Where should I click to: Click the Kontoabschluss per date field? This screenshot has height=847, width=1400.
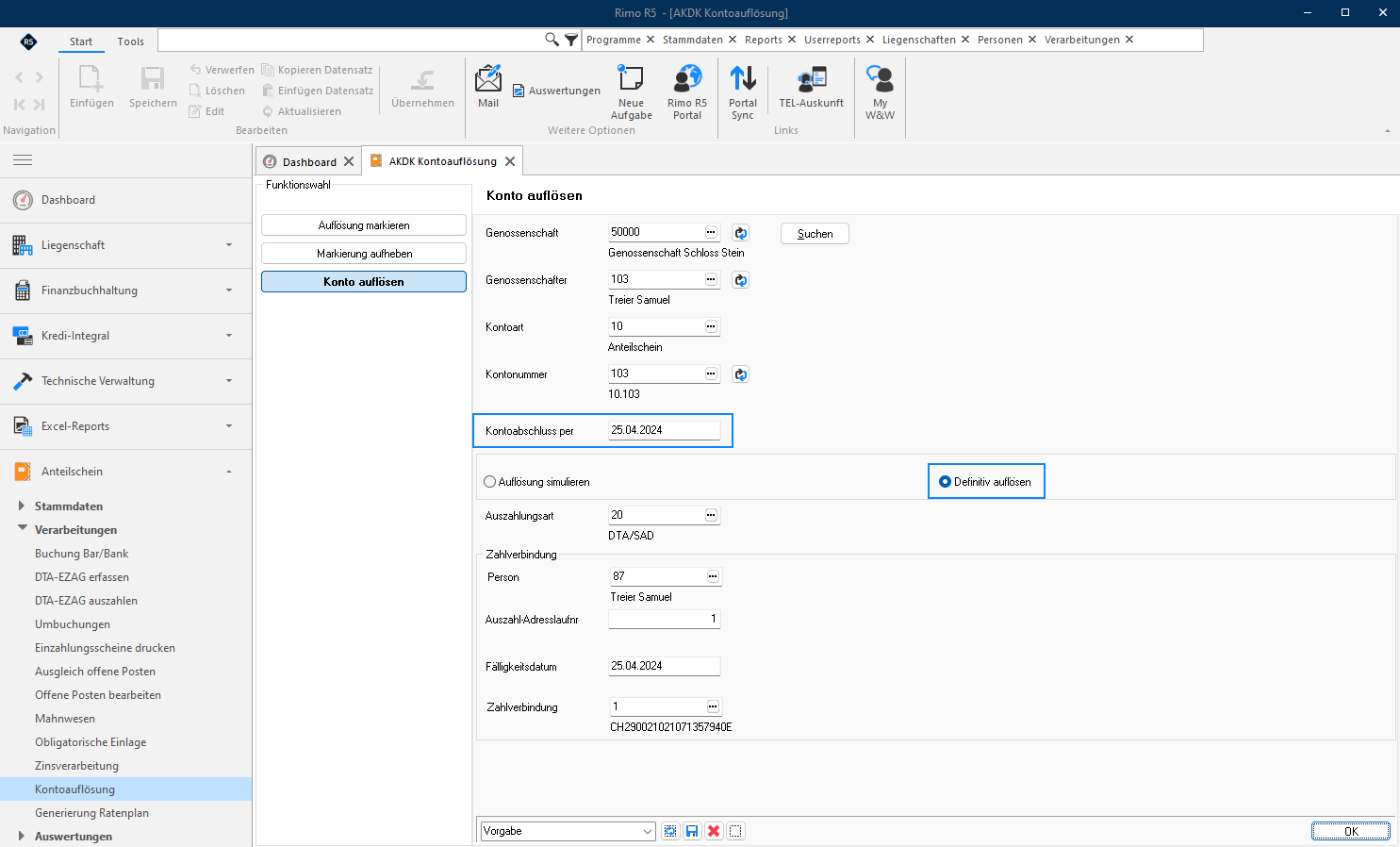(665, 430)
